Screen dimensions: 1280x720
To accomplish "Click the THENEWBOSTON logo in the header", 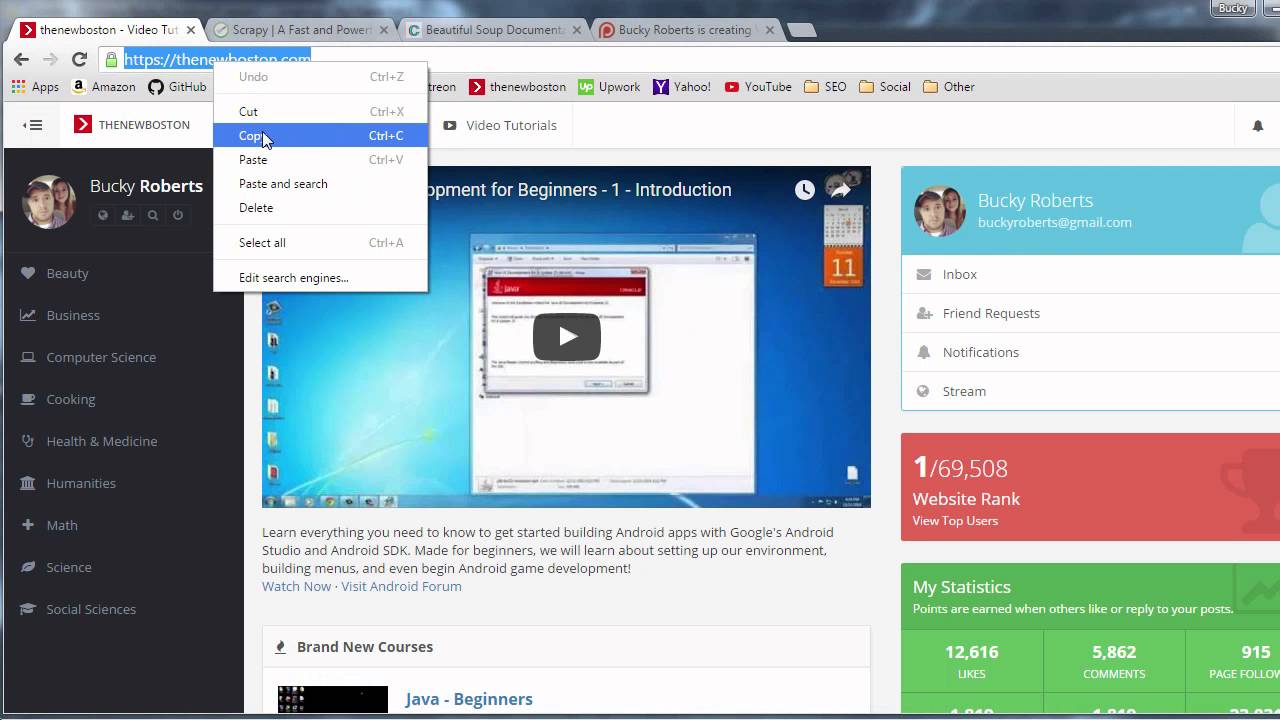I will 132,125.
